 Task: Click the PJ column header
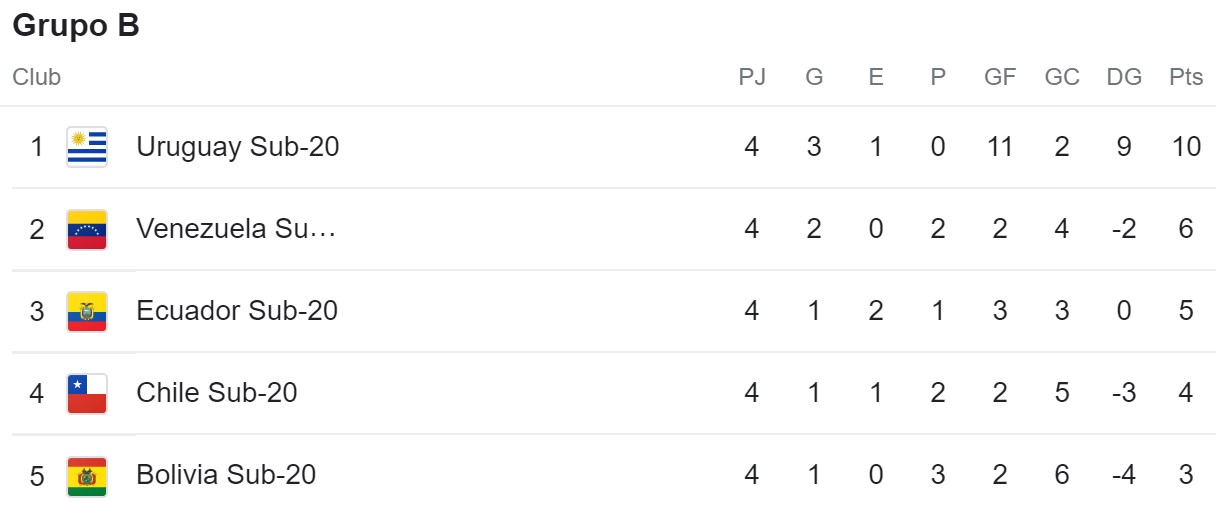coord(752,77)
